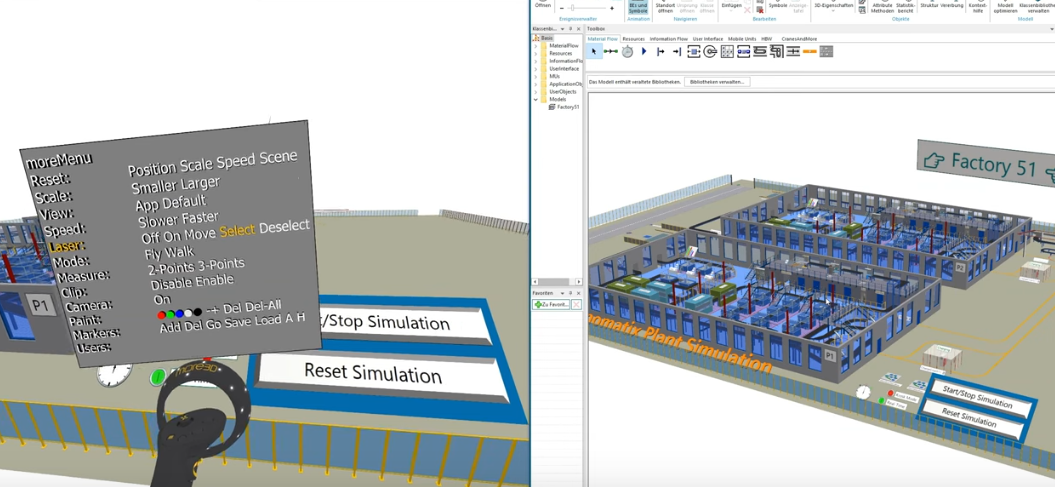Image resolution: width=1055 pixels, height=487 pixels.
Task: Select the blue Source triangle icon
Action: point(644,51)
